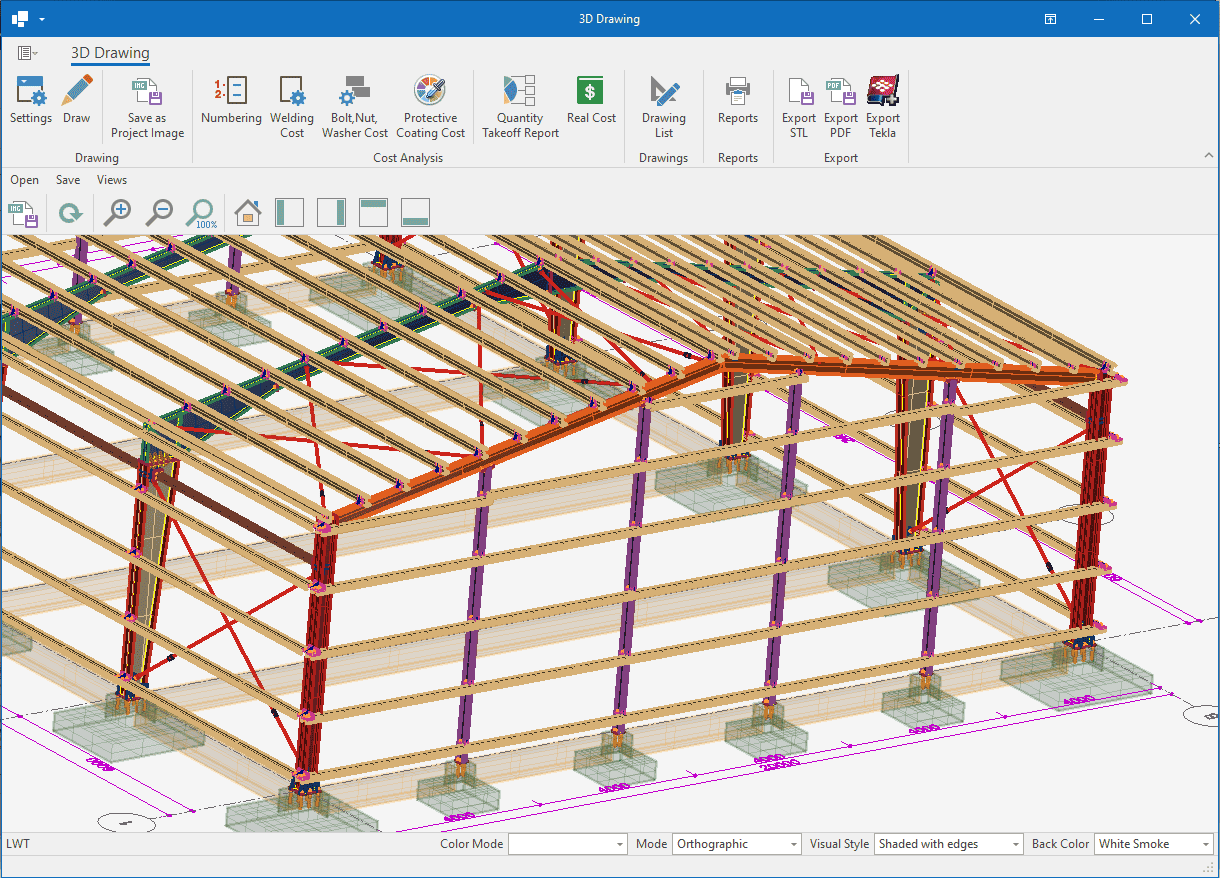Open Welding Cost analysis
This screenshot has width=1220, height=878.
pyautogui.click(x=292, y=106)
